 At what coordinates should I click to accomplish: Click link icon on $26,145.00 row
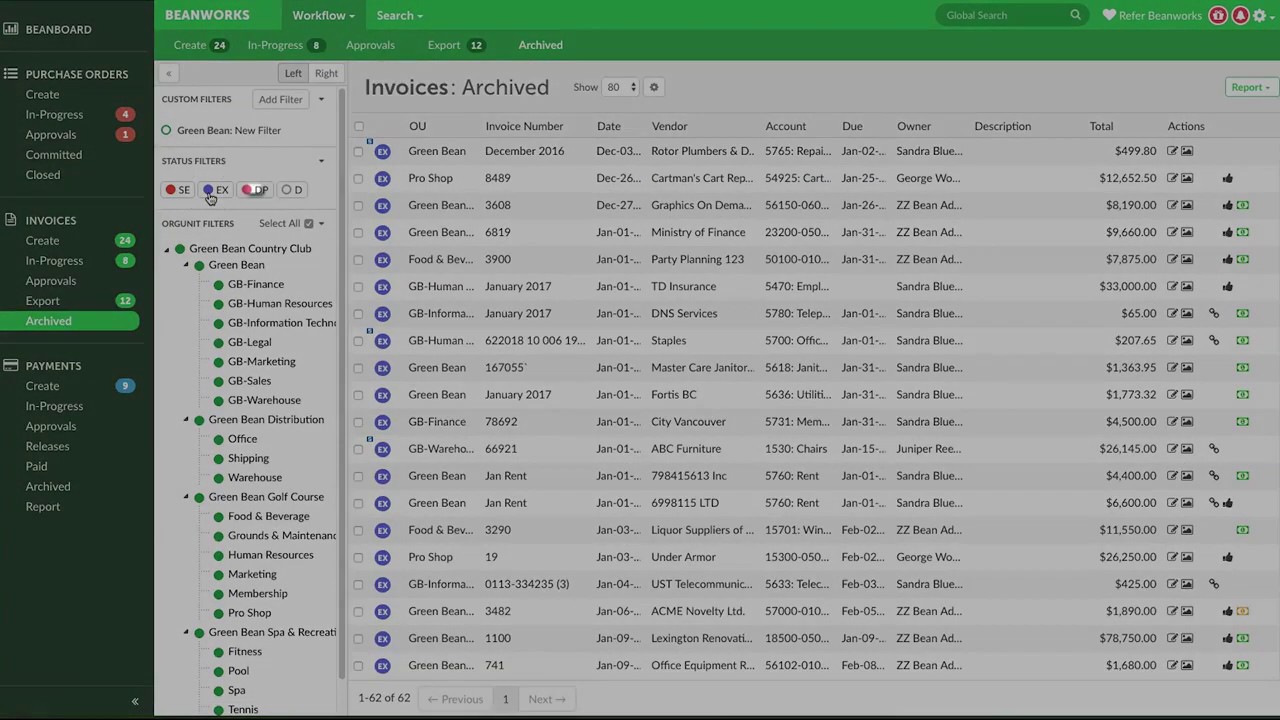(x=1214, y=449)
